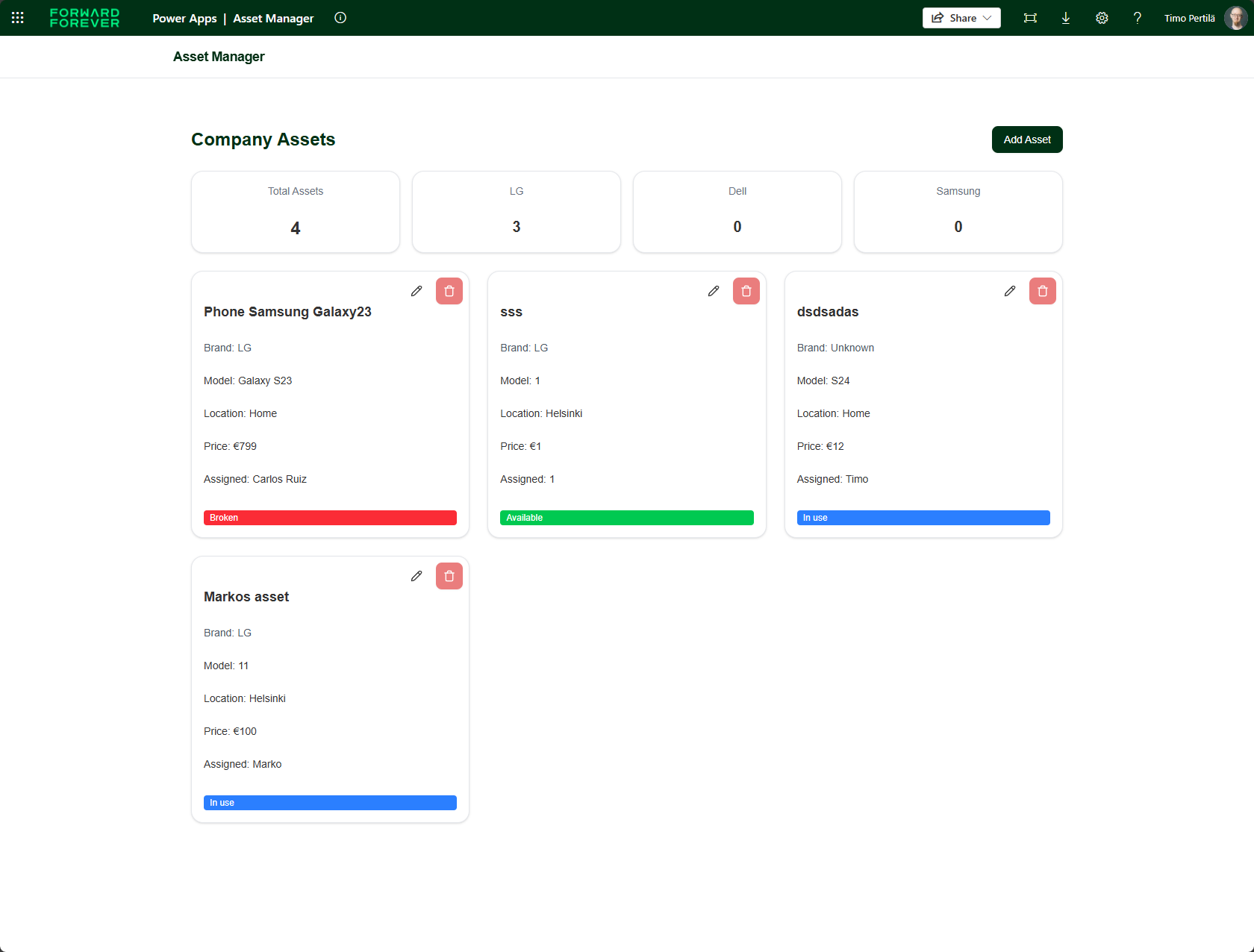Open Timo Pertilä account profile picture
This screenshot has height=952, width=1254.
(x=1235, y=18)
